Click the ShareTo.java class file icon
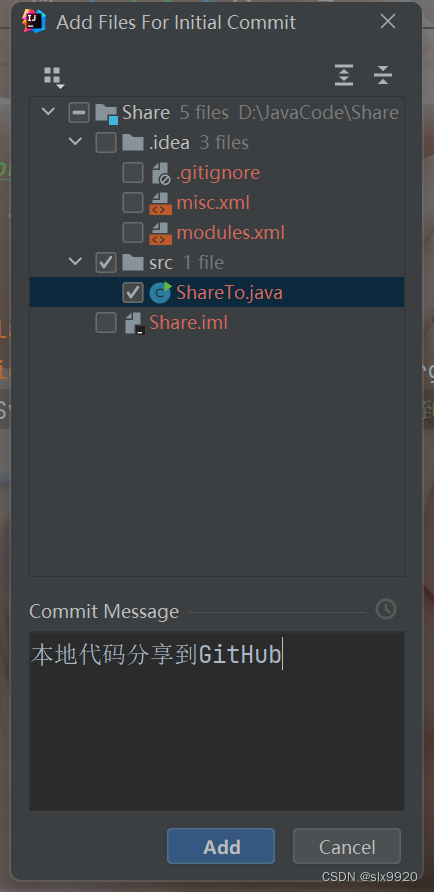Screen dimensions: 434x892 160,292
